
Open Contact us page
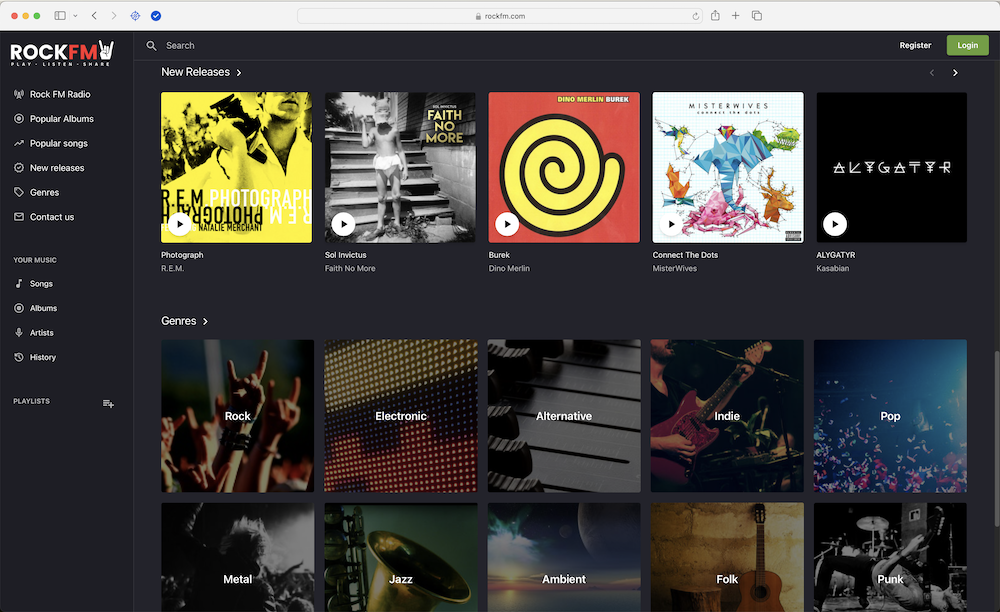(44, 217)
